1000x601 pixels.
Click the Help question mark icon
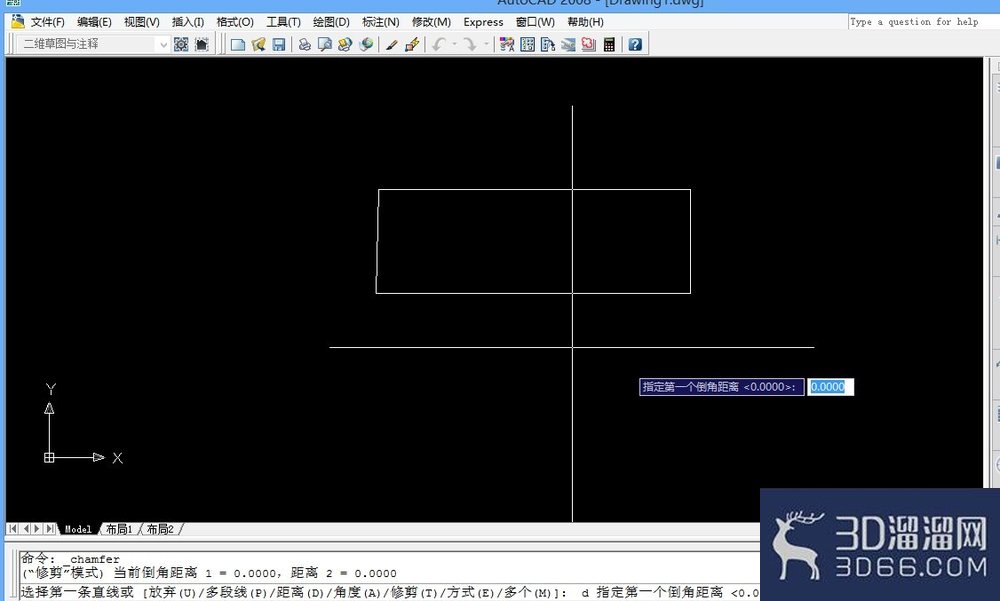click(x=635, y=45)
